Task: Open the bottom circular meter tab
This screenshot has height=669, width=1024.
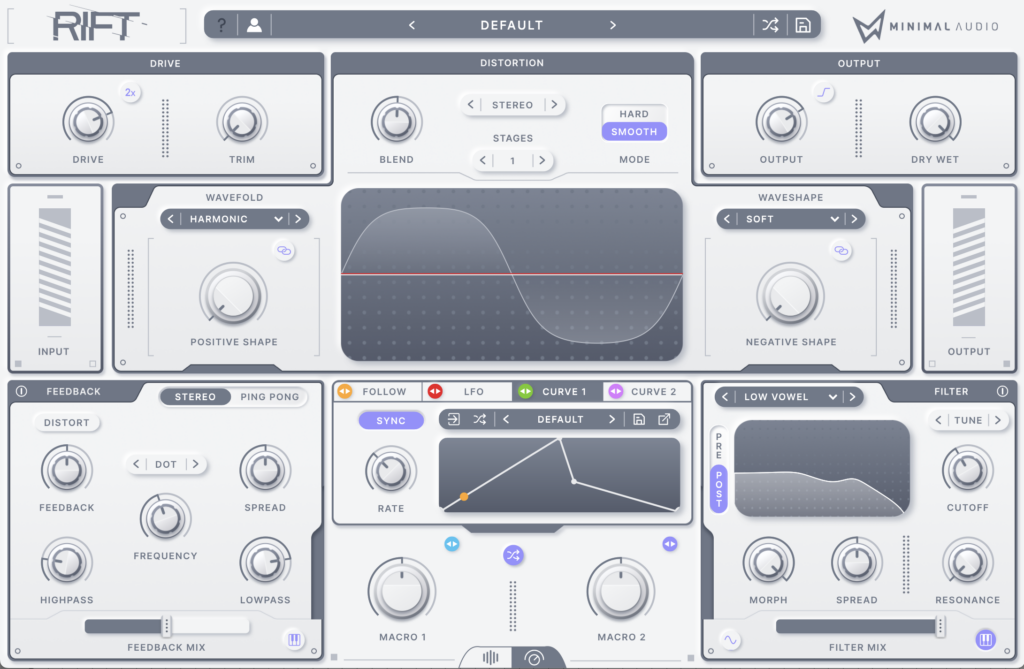Action: point(534,657)
